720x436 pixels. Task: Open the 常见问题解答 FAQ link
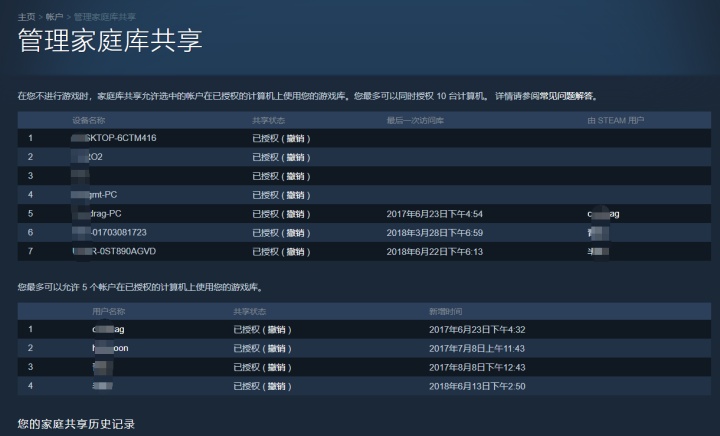(566, 96)
